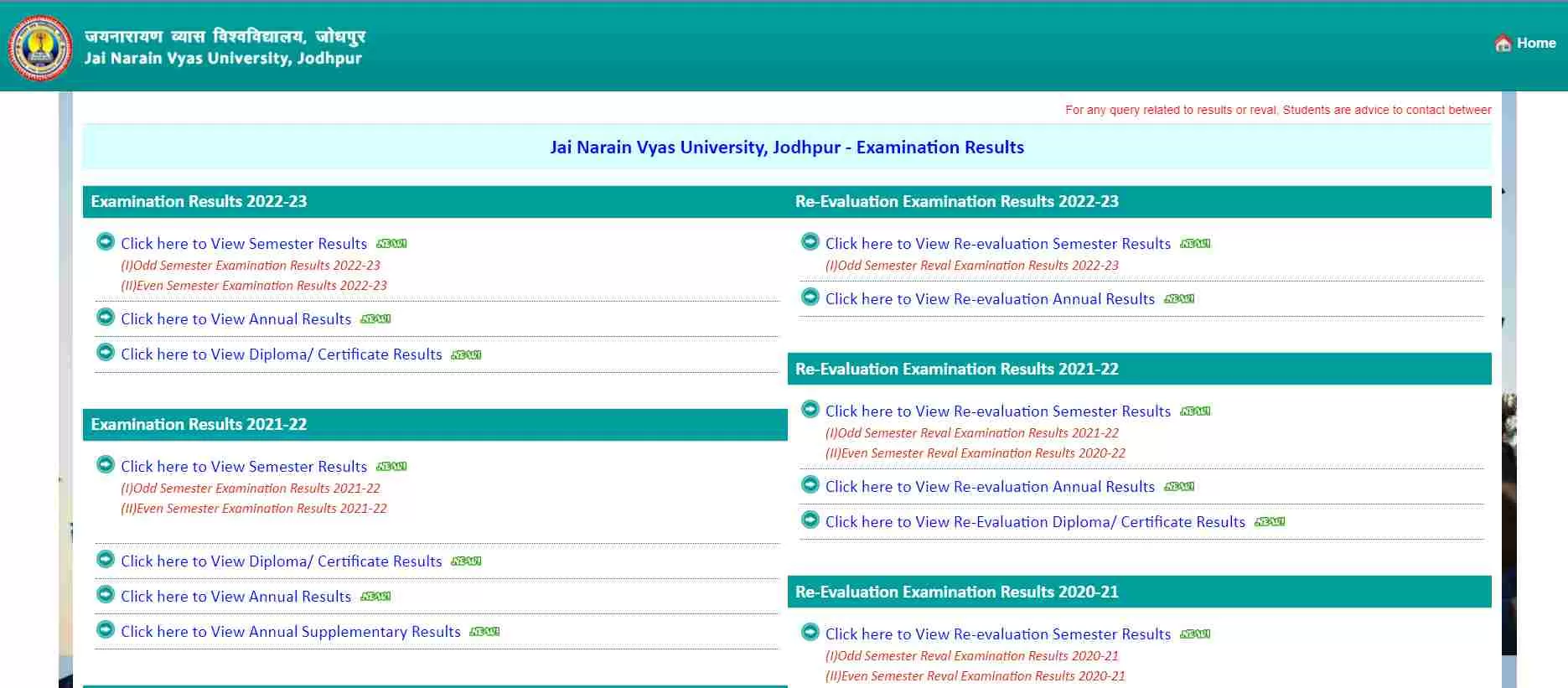
Task: Click NEW badge next to 2022-23 Annual Results
Action: (x=375, y=319)
